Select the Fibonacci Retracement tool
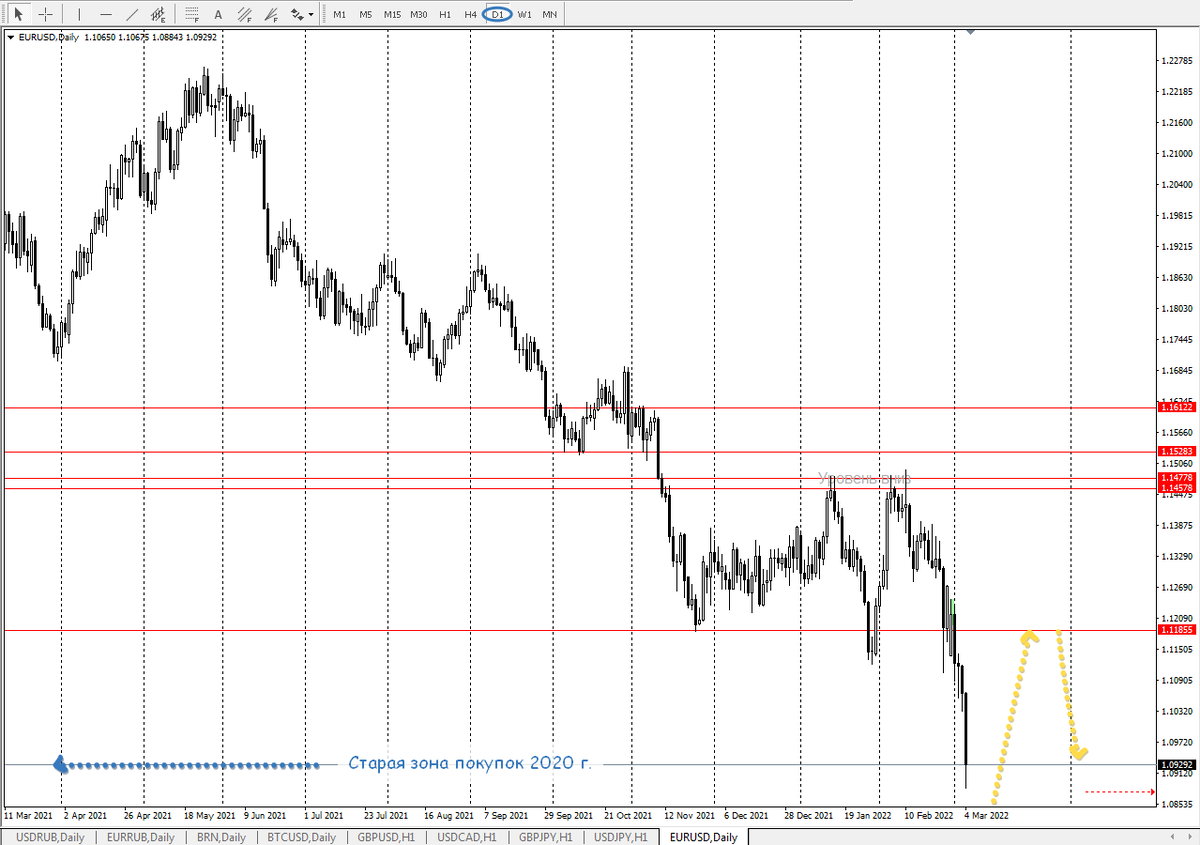 [190, 14]
